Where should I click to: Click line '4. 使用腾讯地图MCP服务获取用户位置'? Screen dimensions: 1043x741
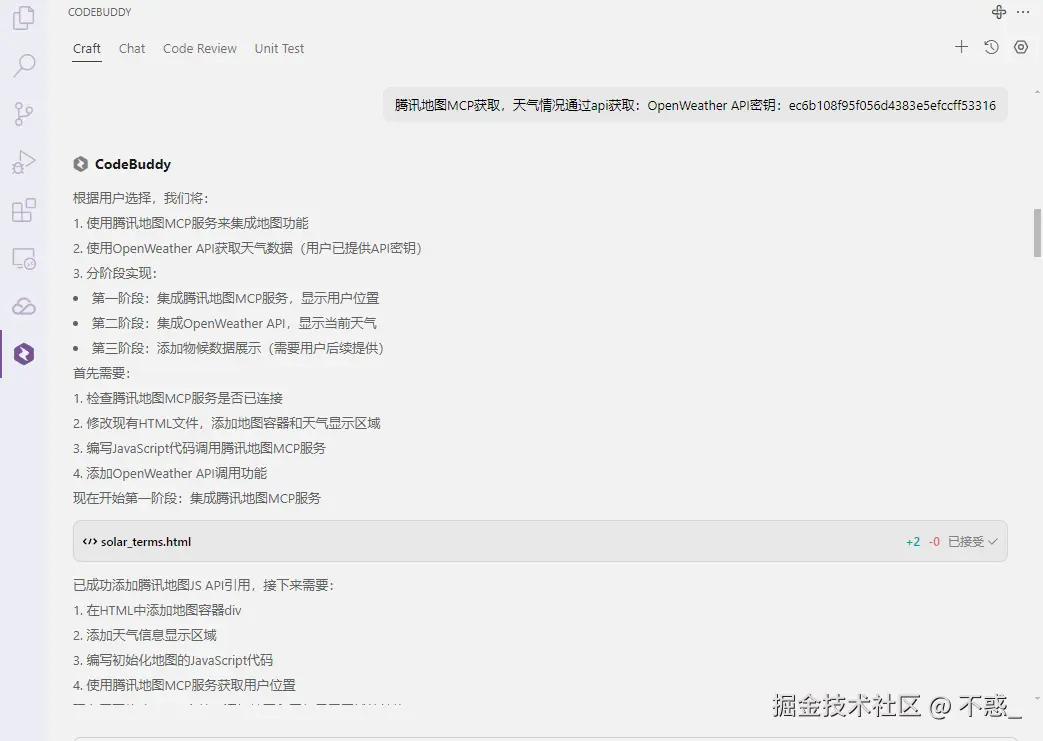184,685
